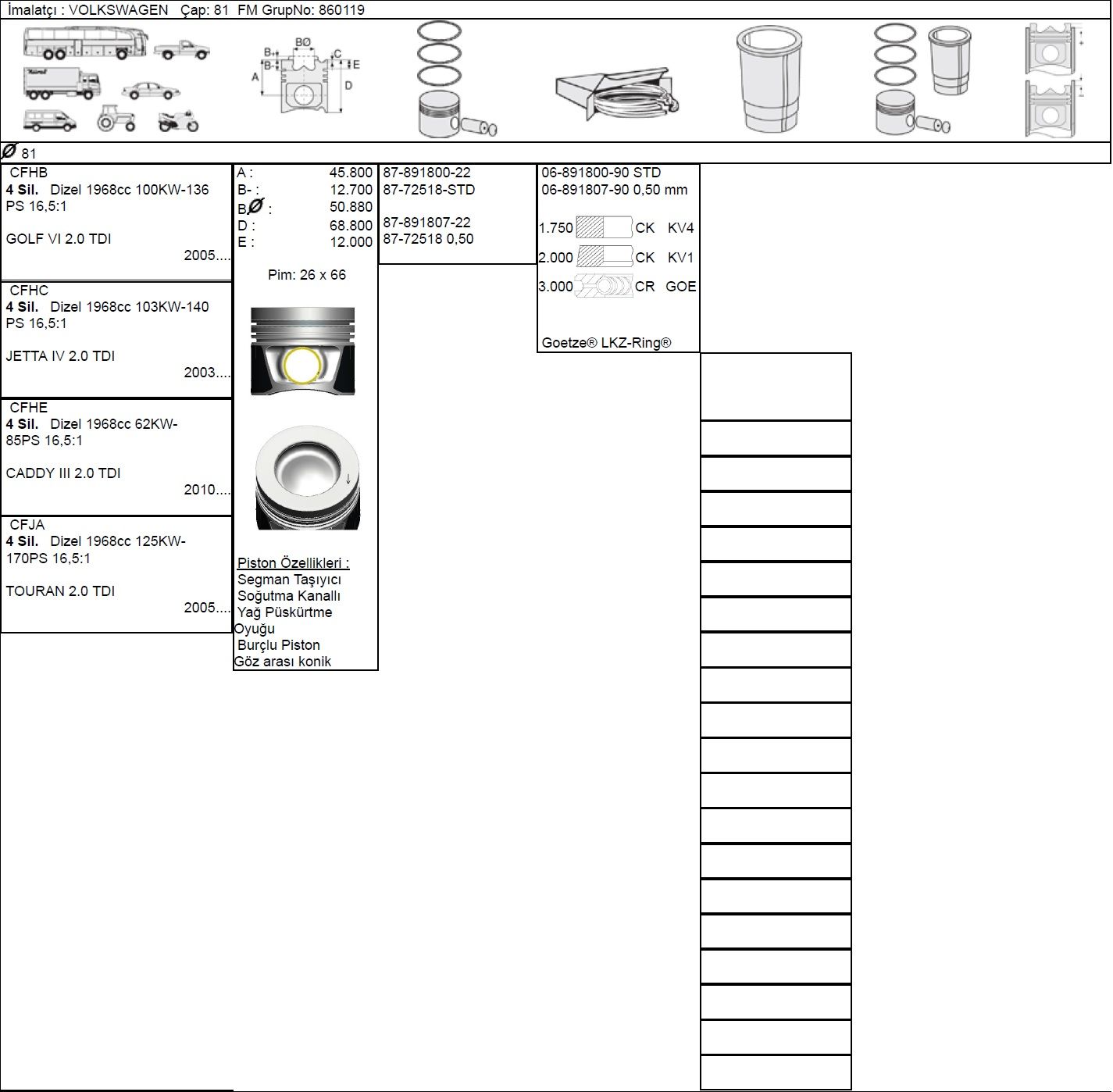Click the year '2003....' in the JETTA row
The height and width of the screenshot is (1092, 1113).
[207, 373]
